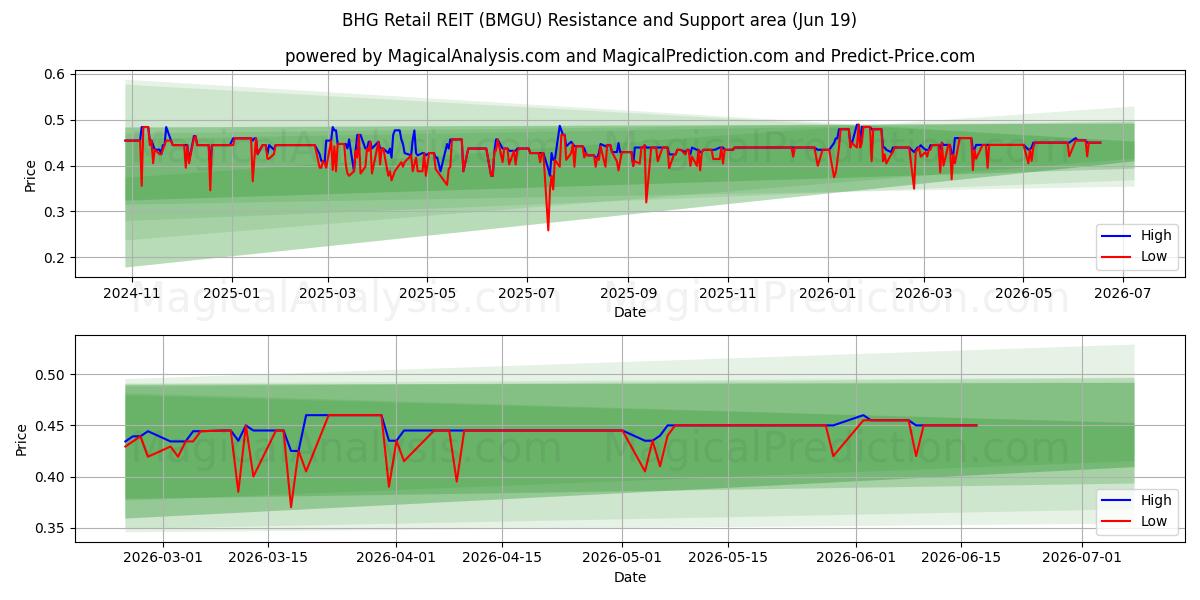Viewport: 1200px width, 600px height.
Task: Click the '2026-03' date tick label
Action: point(923,293)
